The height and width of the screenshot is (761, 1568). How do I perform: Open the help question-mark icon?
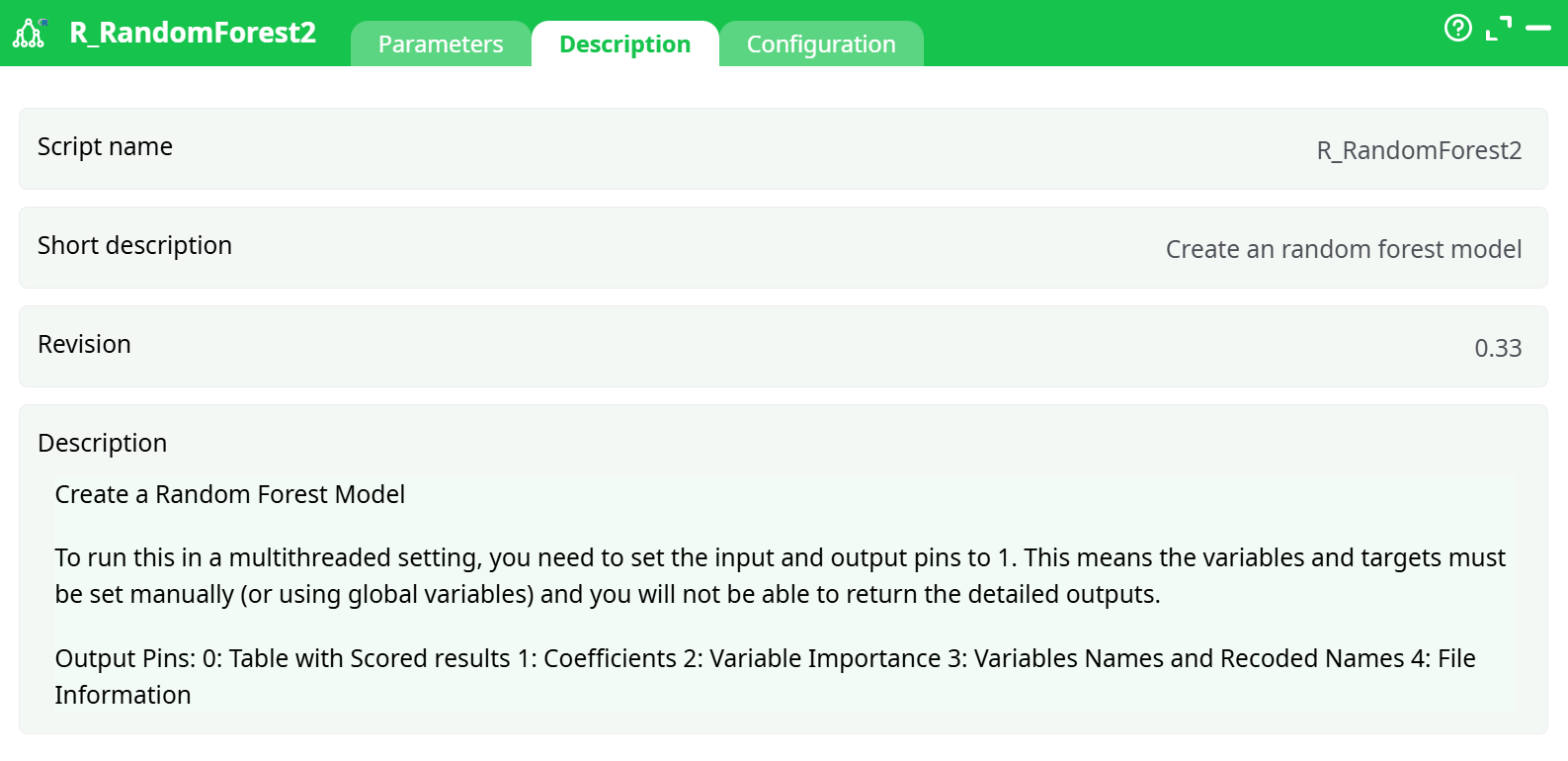click(1458, 29)
